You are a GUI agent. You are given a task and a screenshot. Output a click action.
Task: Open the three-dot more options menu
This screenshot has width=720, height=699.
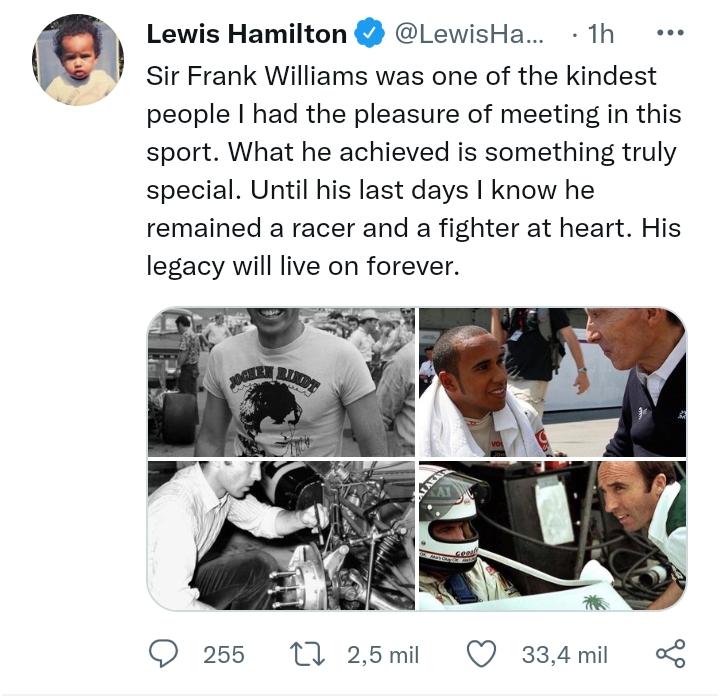pos(670,33)
